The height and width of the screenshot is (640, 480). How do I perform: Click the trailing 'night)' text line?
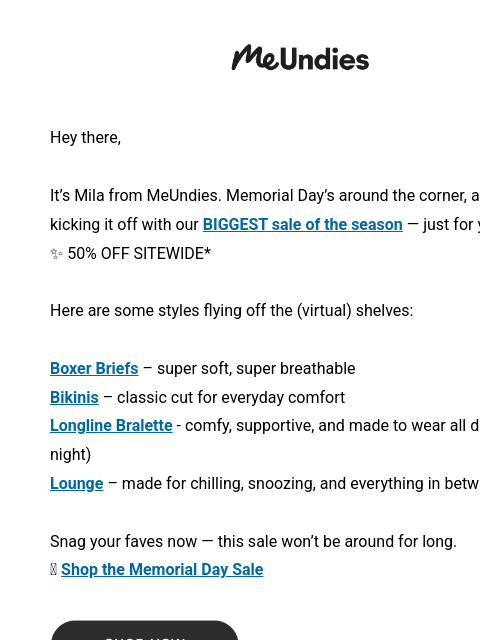70,455
